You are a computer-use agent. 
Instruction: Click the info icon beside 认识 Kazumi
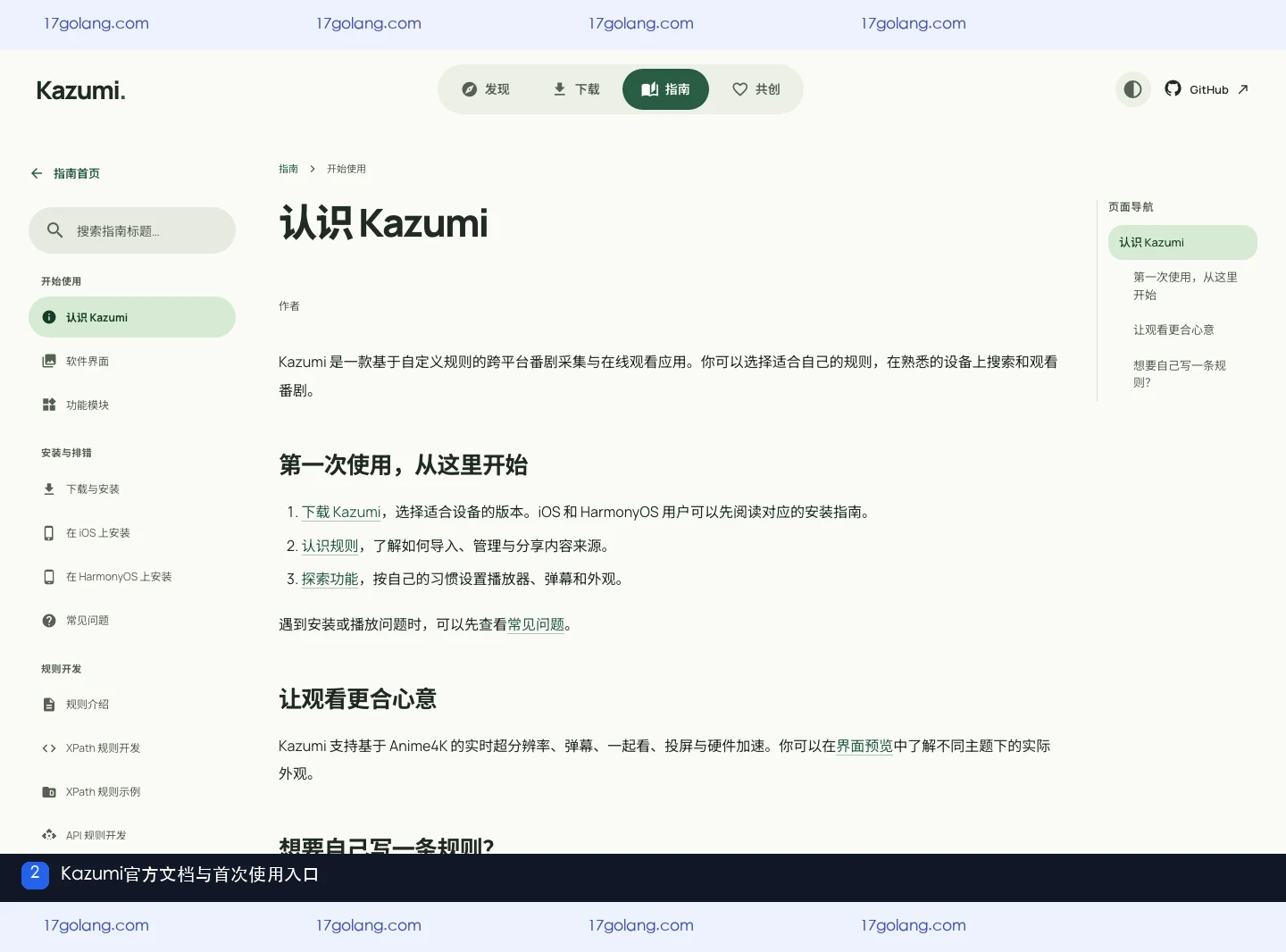pos(49,317)
